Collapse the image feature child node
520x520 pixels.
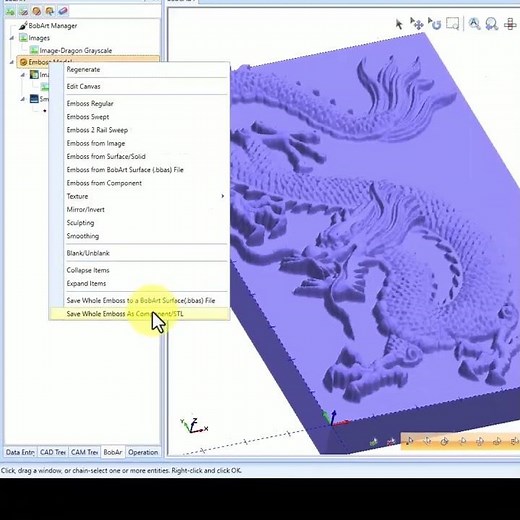23,75
